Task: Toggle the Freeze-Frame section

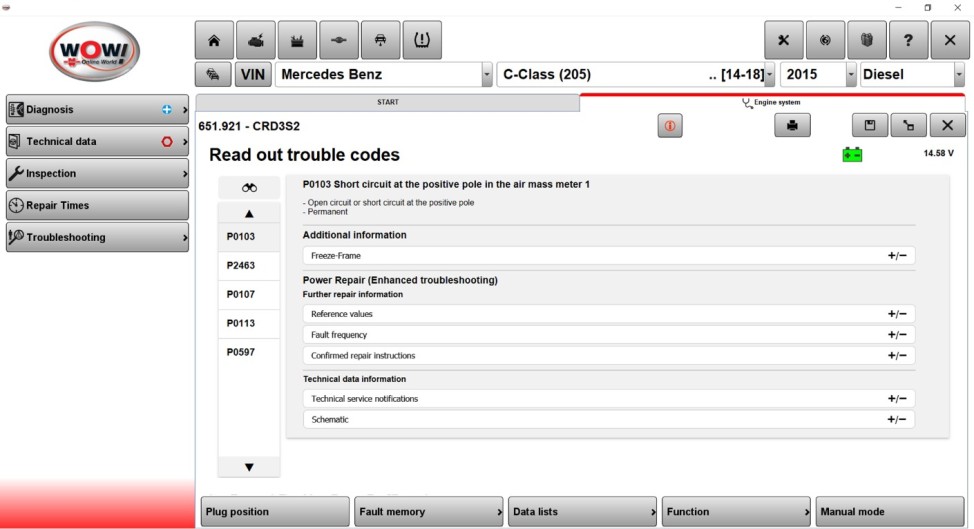Action: click(609, 256)
